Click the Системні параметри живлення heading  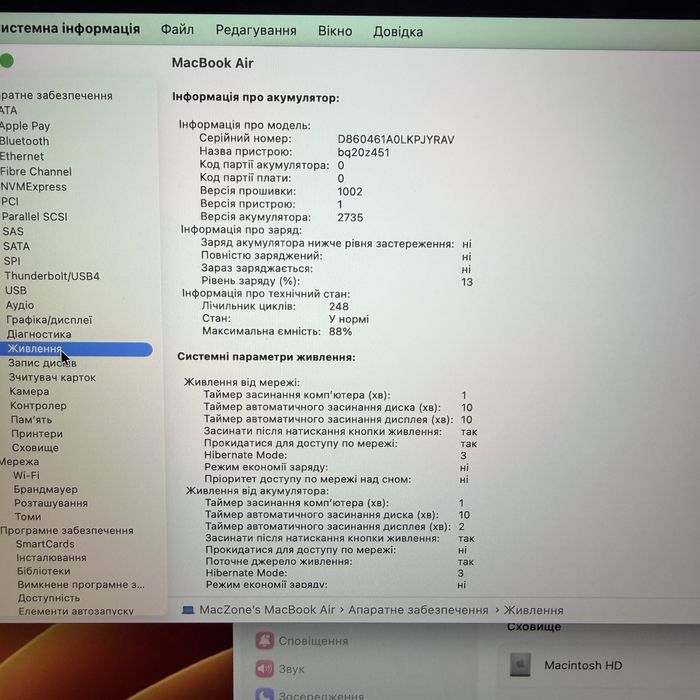[266, 357]
